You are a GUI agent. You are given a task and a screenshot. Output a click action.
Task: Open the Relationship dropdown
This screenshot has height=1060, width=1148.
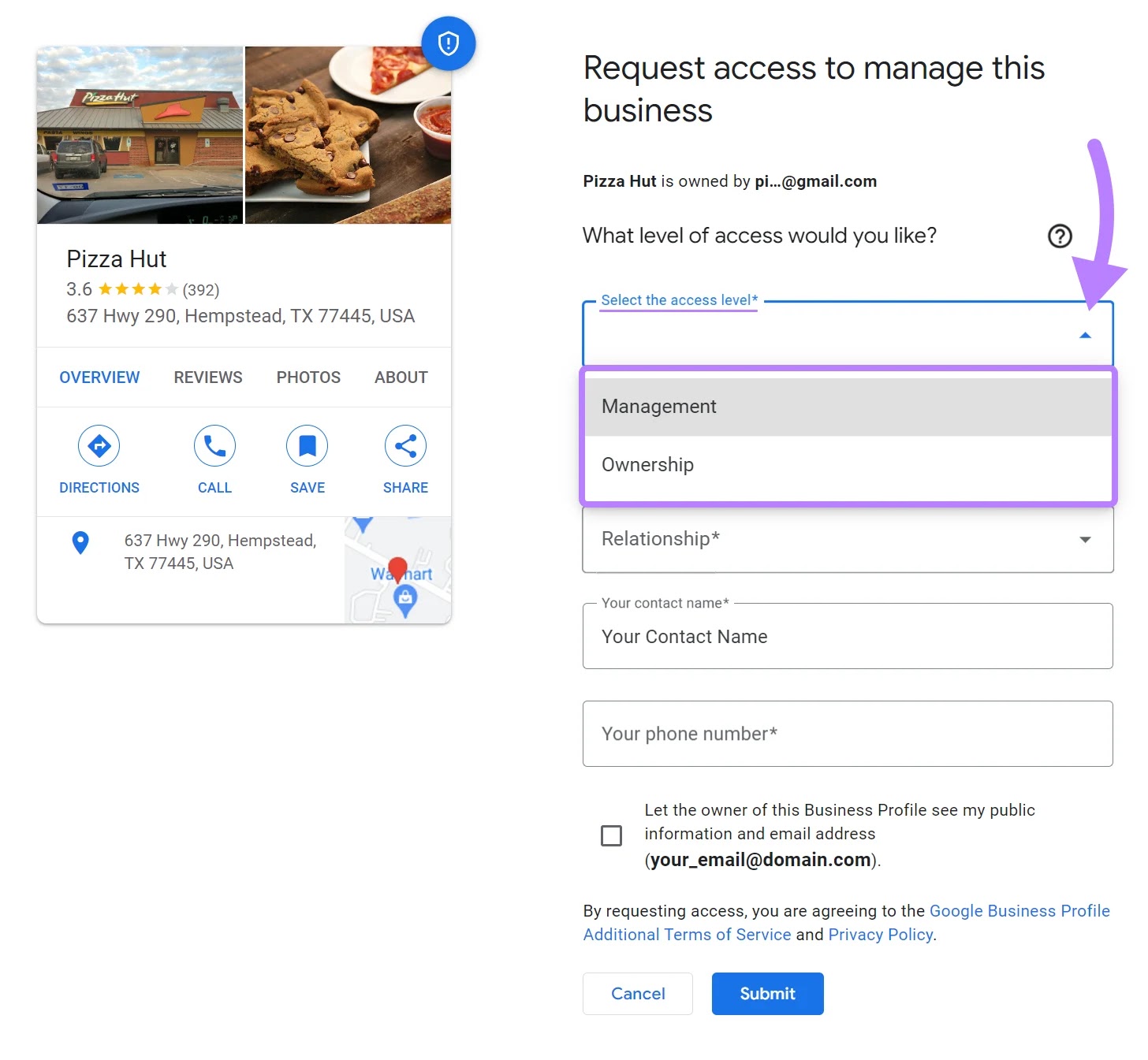click(848, 539)
